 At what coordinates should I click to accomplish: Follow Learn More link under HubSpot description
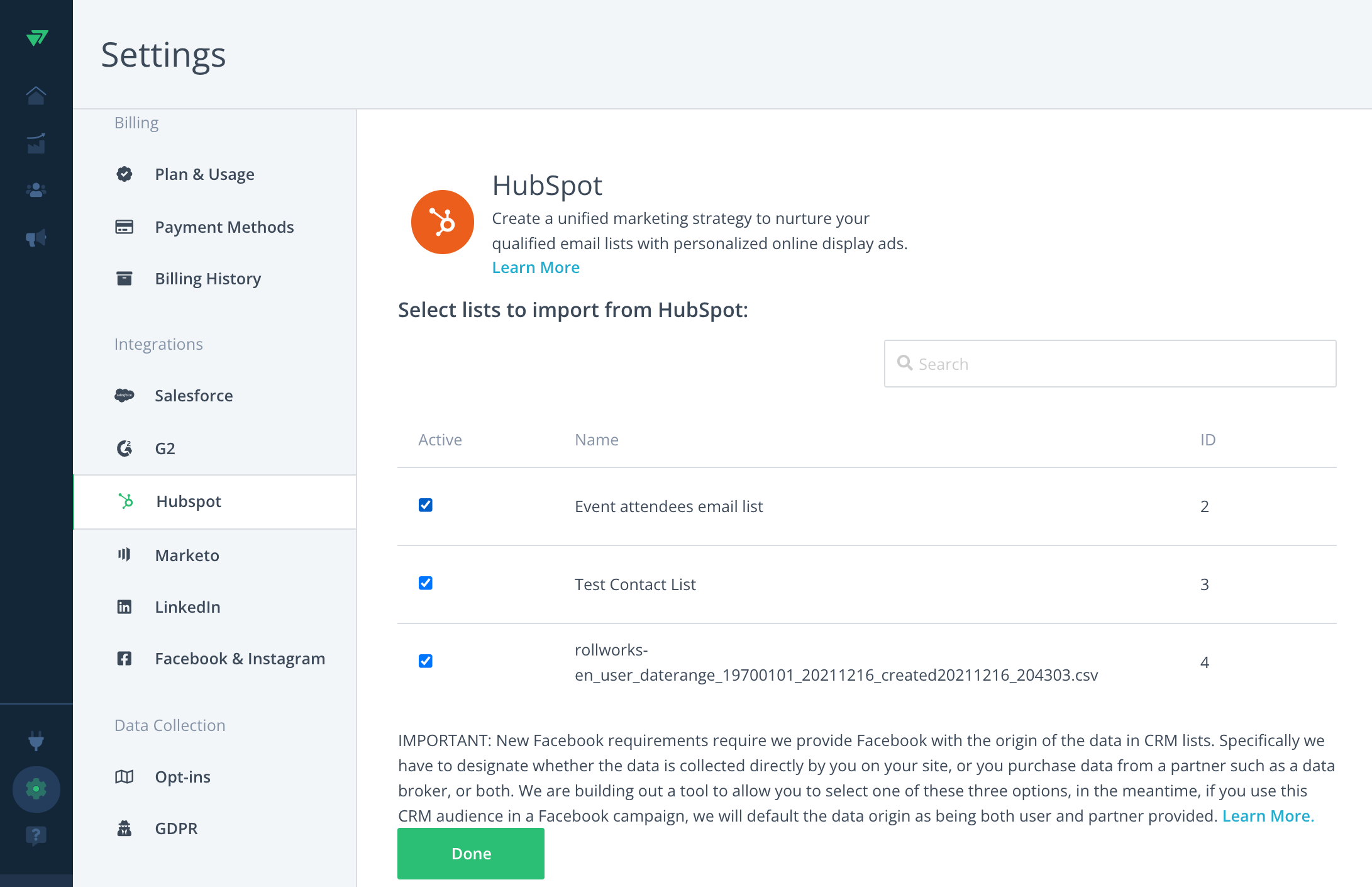(x=536, y=267)
